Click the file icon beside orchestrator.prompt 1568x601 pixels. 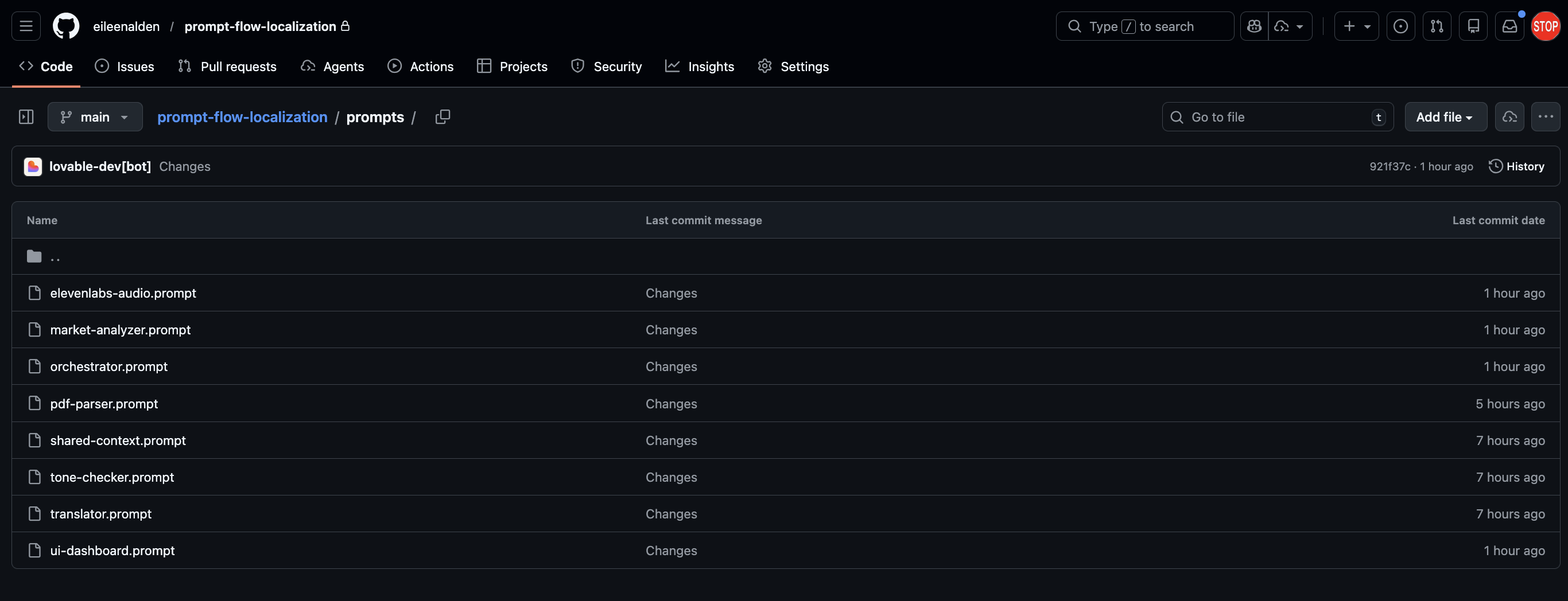tap(34, 366)
